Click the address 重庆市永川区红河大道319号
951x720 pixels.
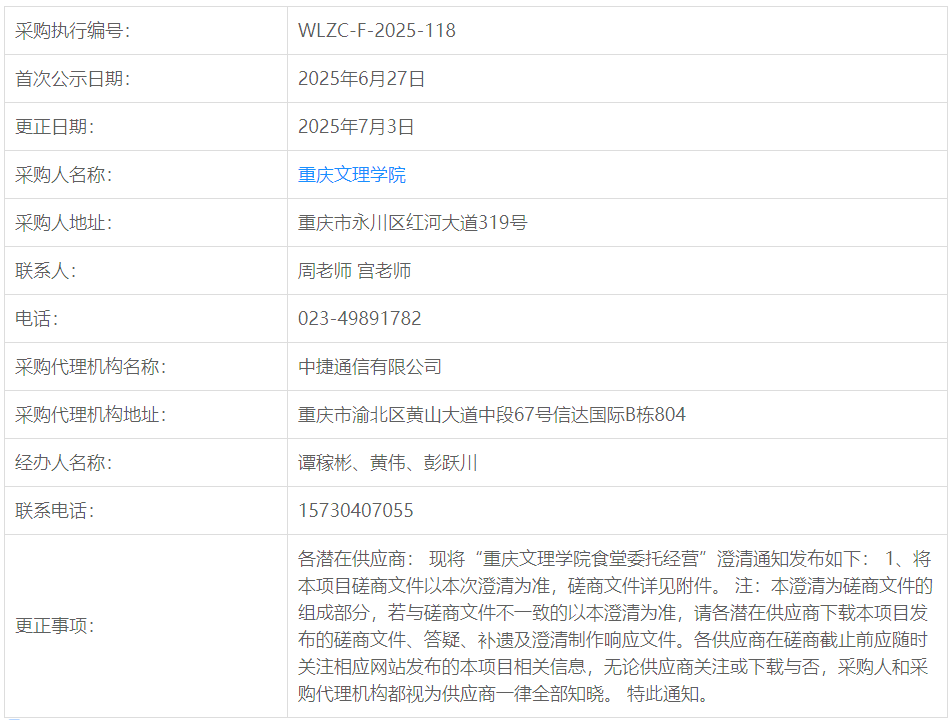click(x=412, y=223)
